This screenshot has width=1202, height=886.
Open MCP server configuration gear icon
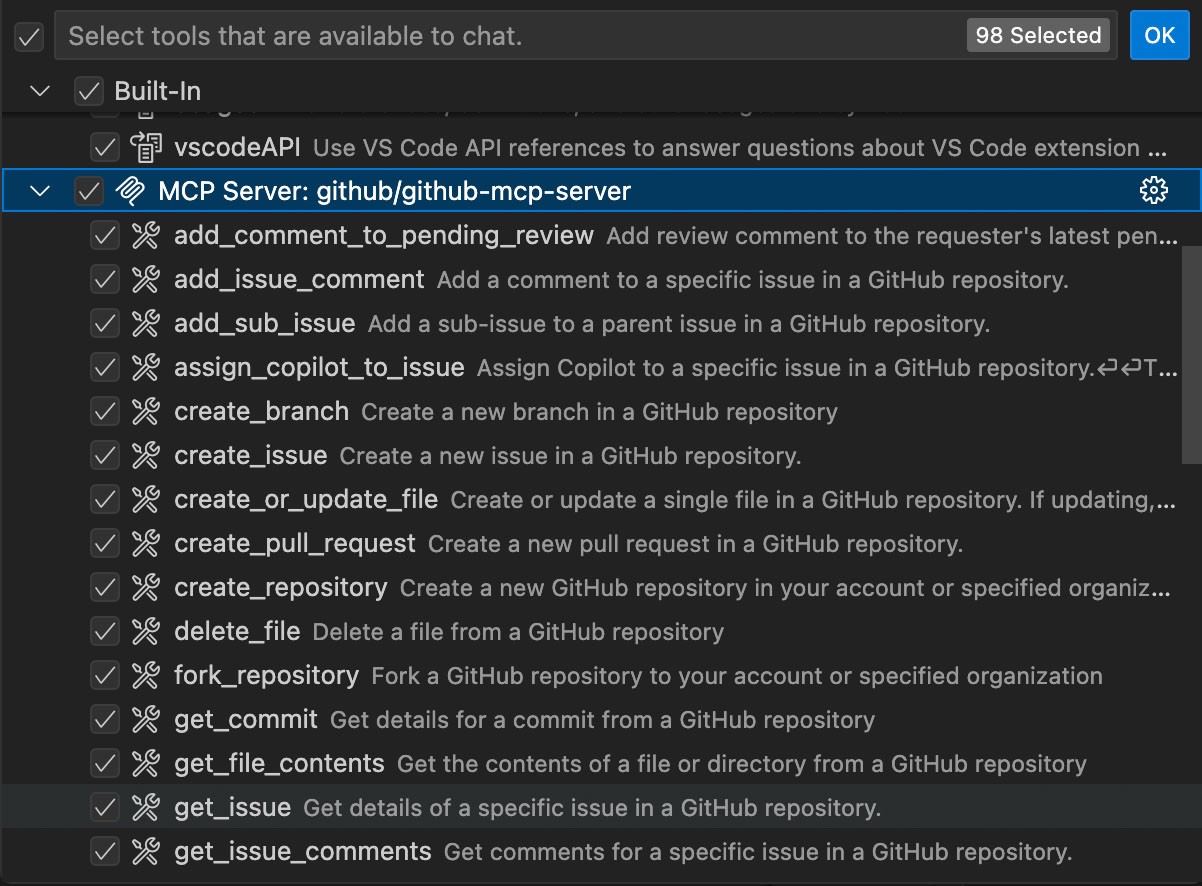1153,190
